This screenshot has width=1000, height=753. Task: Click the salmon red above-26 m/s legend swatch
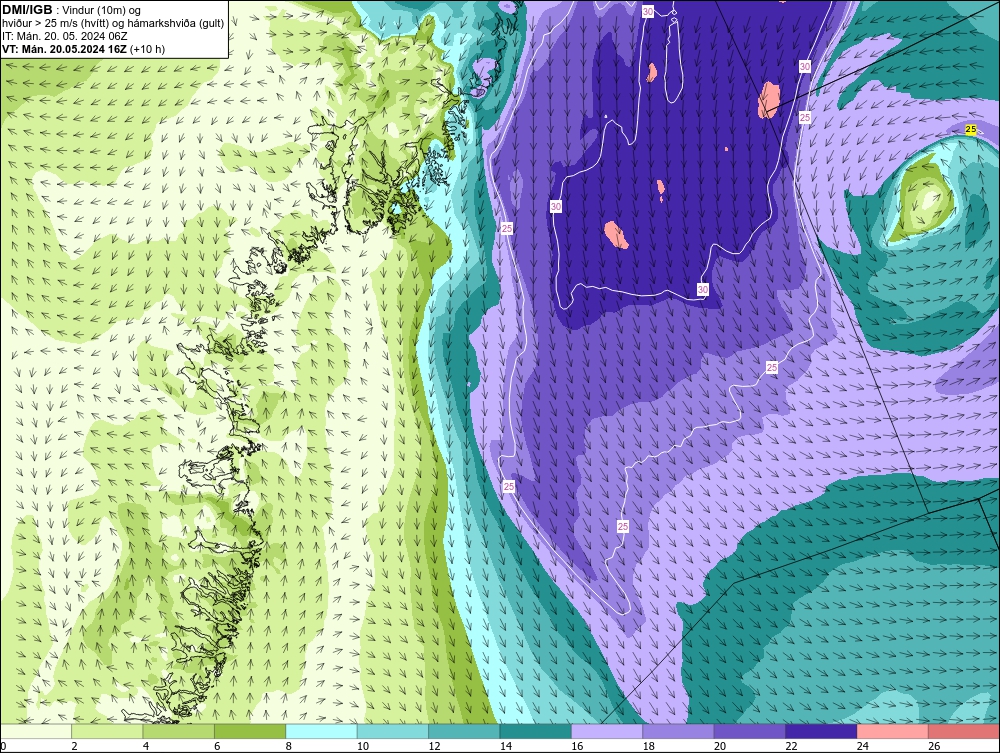click(964, 731)
